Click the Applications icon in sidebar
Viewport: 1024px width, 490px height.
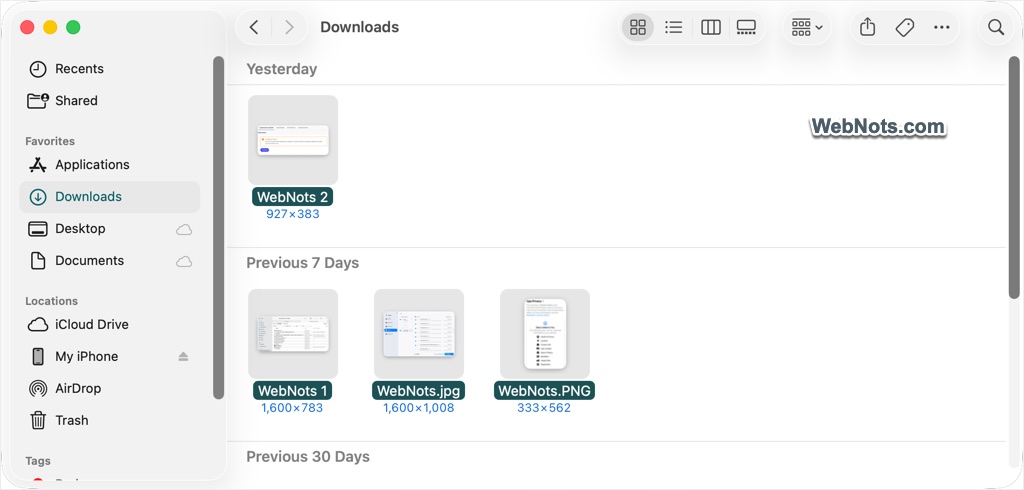point(38,165)
